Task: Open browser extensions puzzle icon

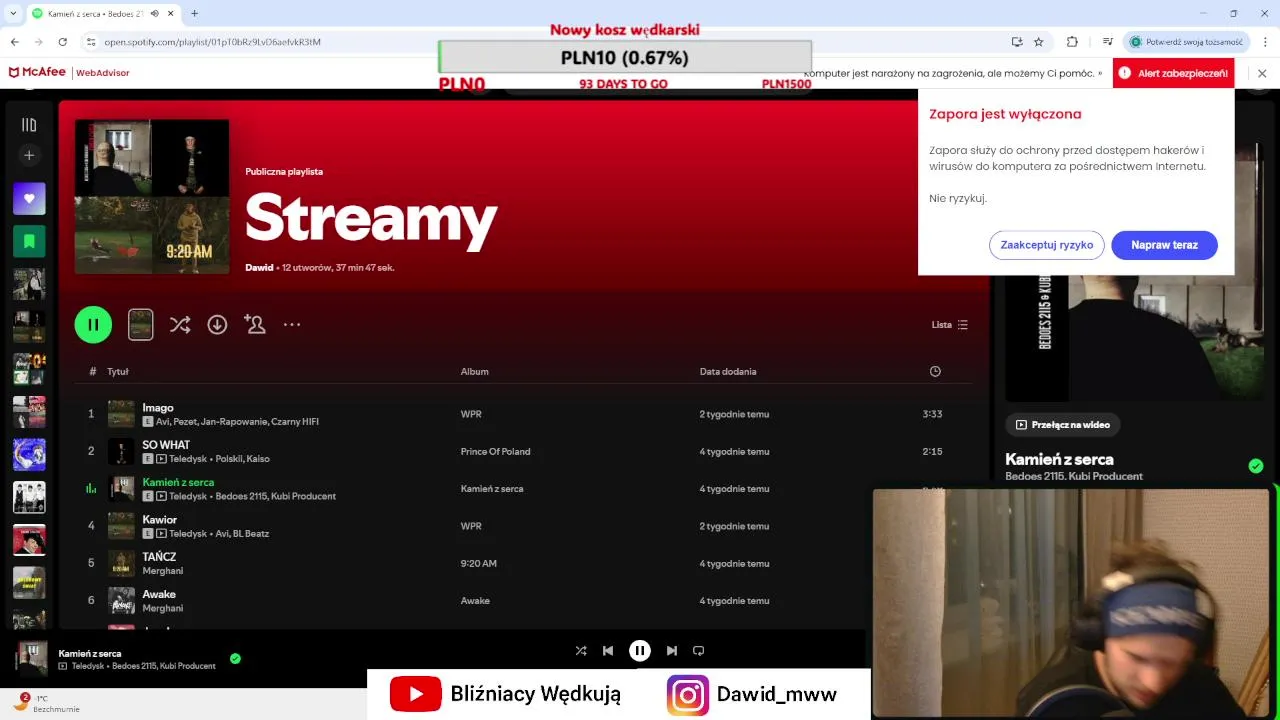Action: click(x=1072, y=42)
